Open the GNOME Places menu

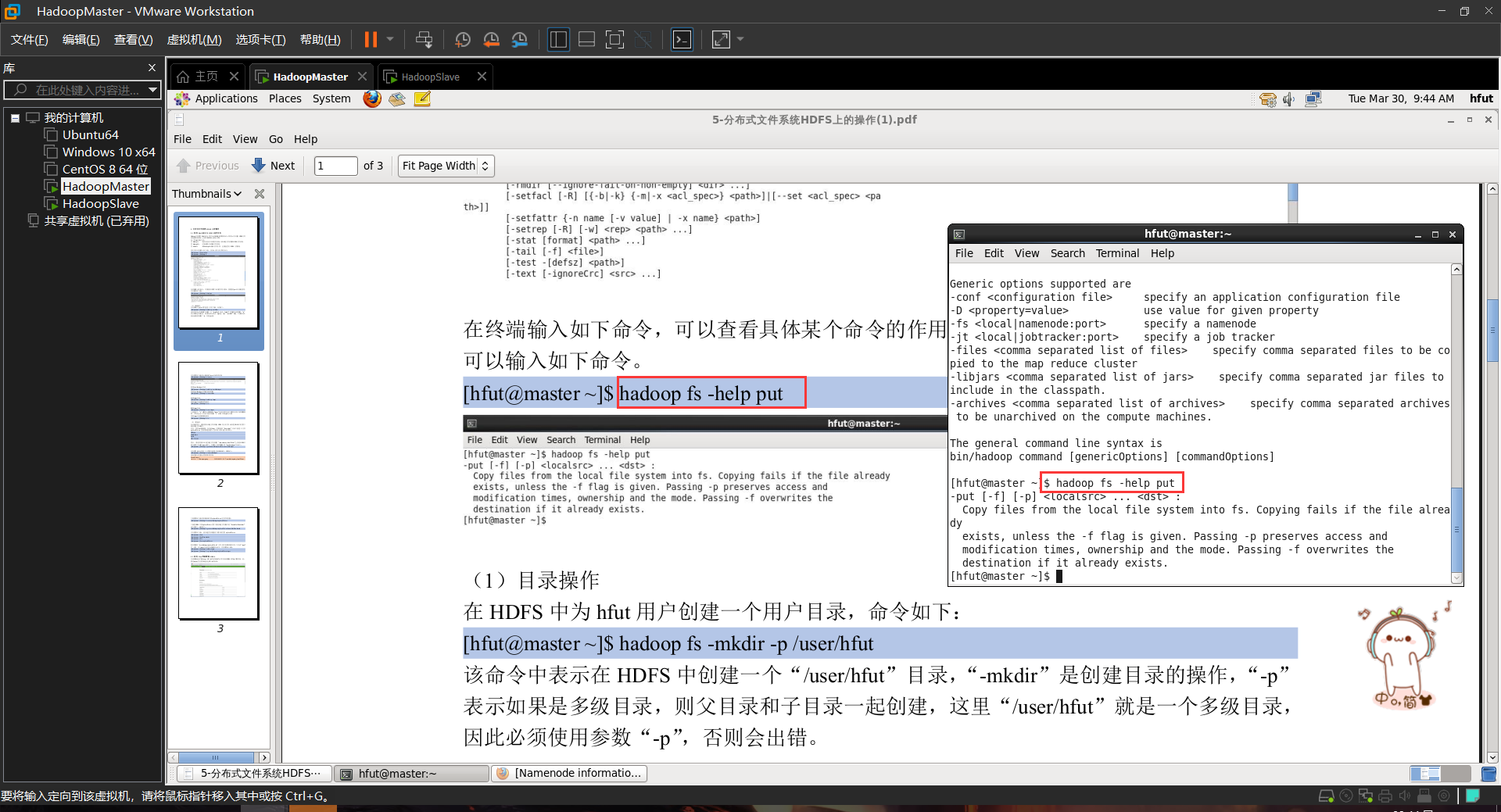pyautogui.click(x=285, y=98)
